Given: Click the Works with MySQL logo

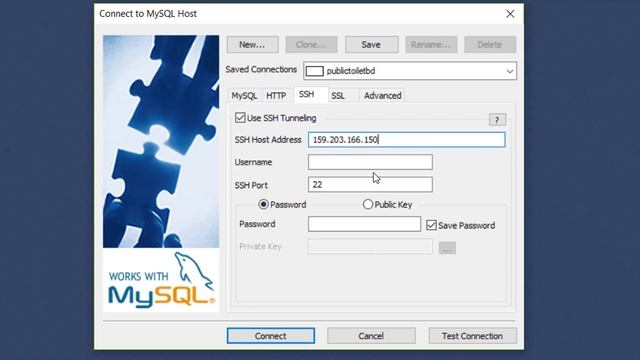Looking at the screenshot, I should coord(161,280).
